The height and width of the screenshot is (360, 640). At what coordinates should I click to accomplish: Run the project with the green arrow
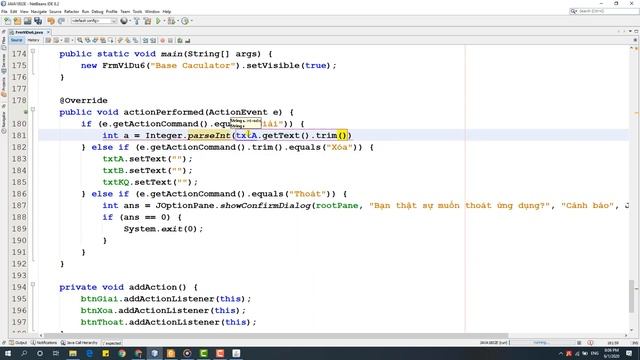(158, 21)
